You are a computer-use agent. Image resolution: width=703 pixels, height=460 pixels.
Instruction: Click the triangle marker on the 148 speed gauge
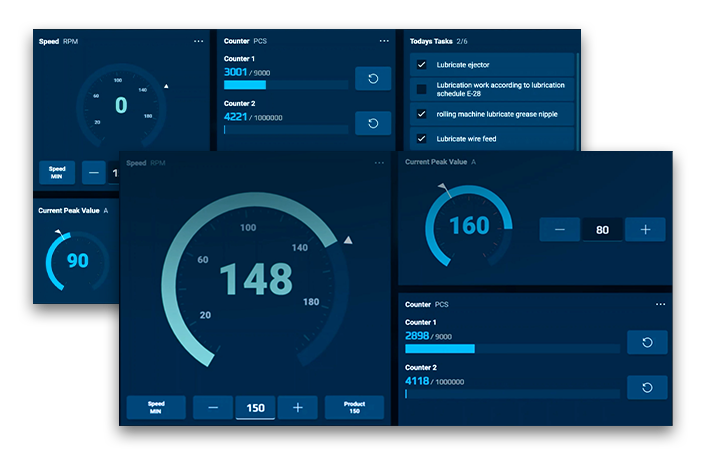coord(348,240)
